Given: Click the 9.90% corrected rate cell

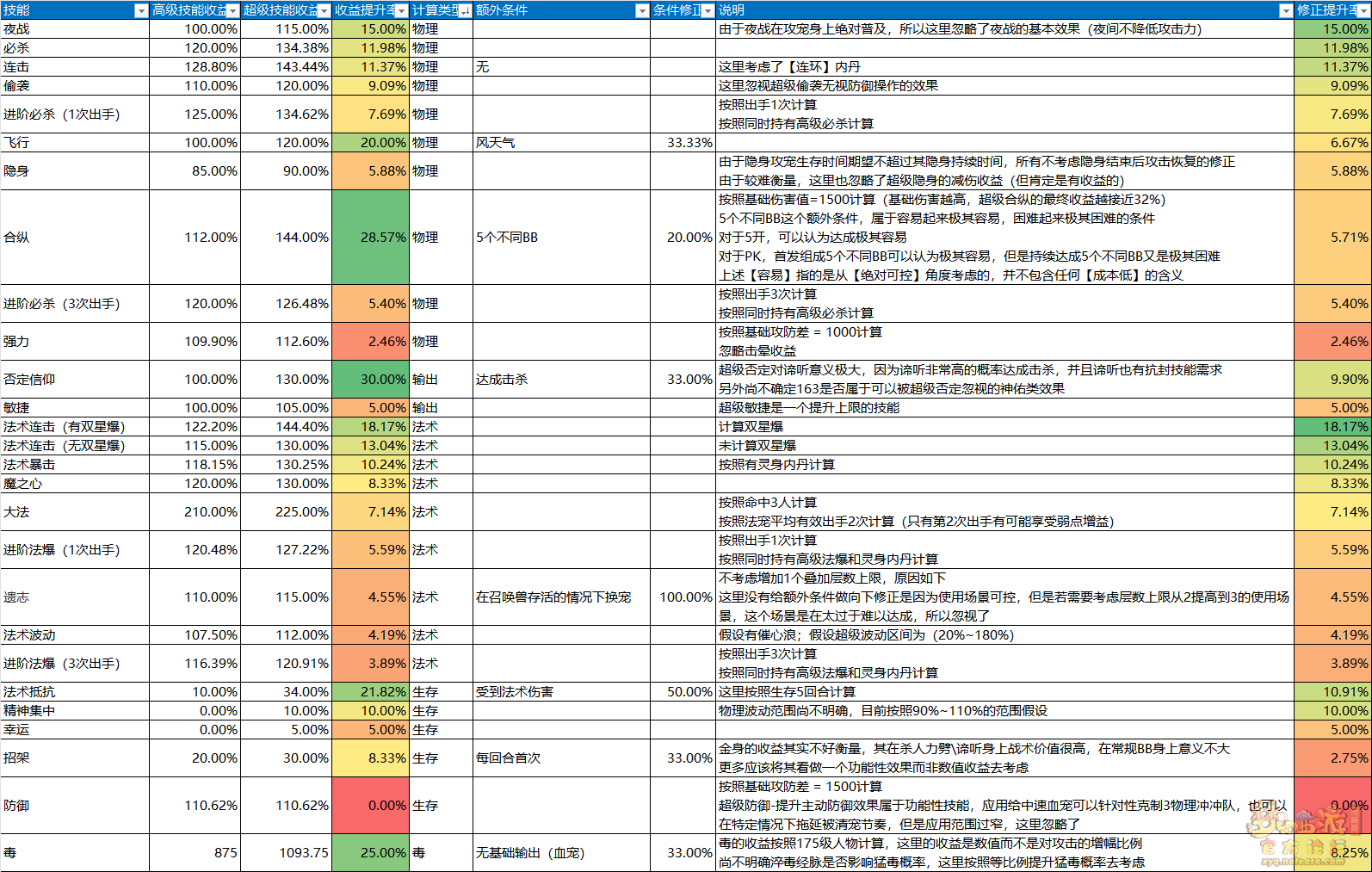Looking at the screenshot, I should 1332,380.
